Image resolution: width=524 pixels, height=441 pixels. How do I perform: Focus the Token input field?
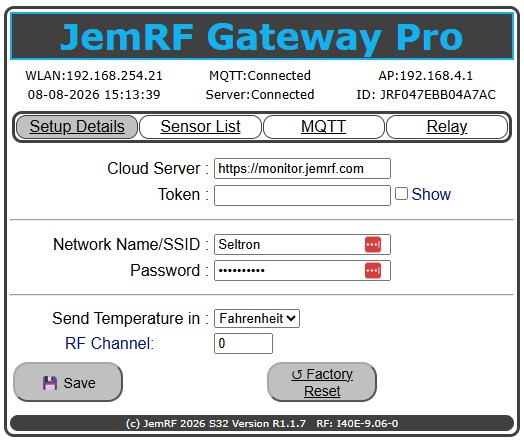[x=302, y=195]
